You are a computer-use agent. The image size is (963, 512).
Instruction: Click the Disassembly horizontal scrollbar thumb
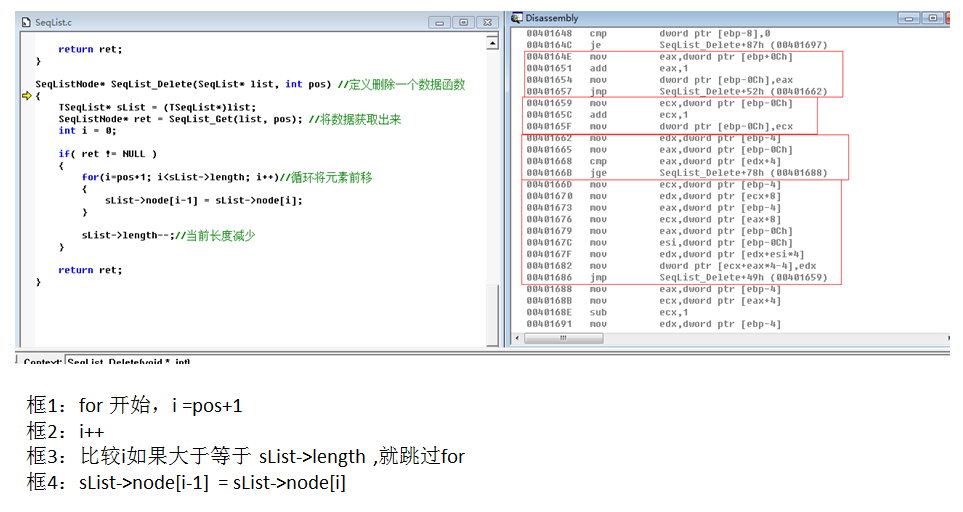coord(563,338)
